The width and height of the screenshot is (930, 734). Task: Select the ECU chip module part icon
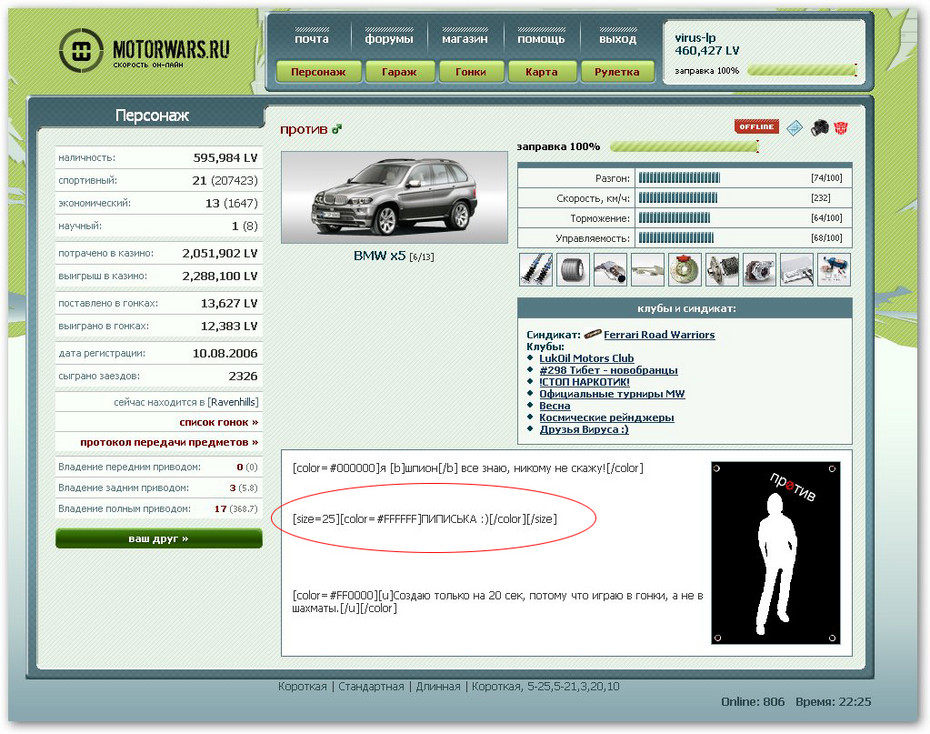pyautogui.click(x=797, y=270)
